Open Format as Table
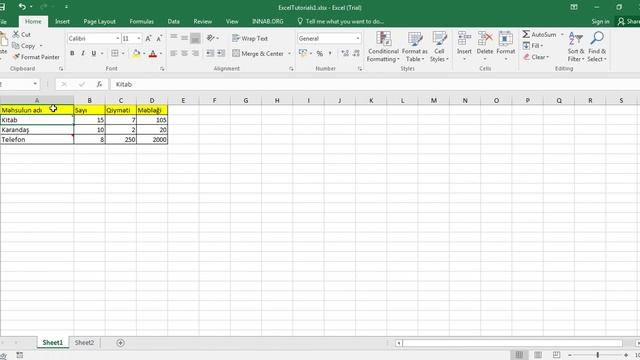The height and width of the screenshot is (360, 640). click(x=415, y=47)
